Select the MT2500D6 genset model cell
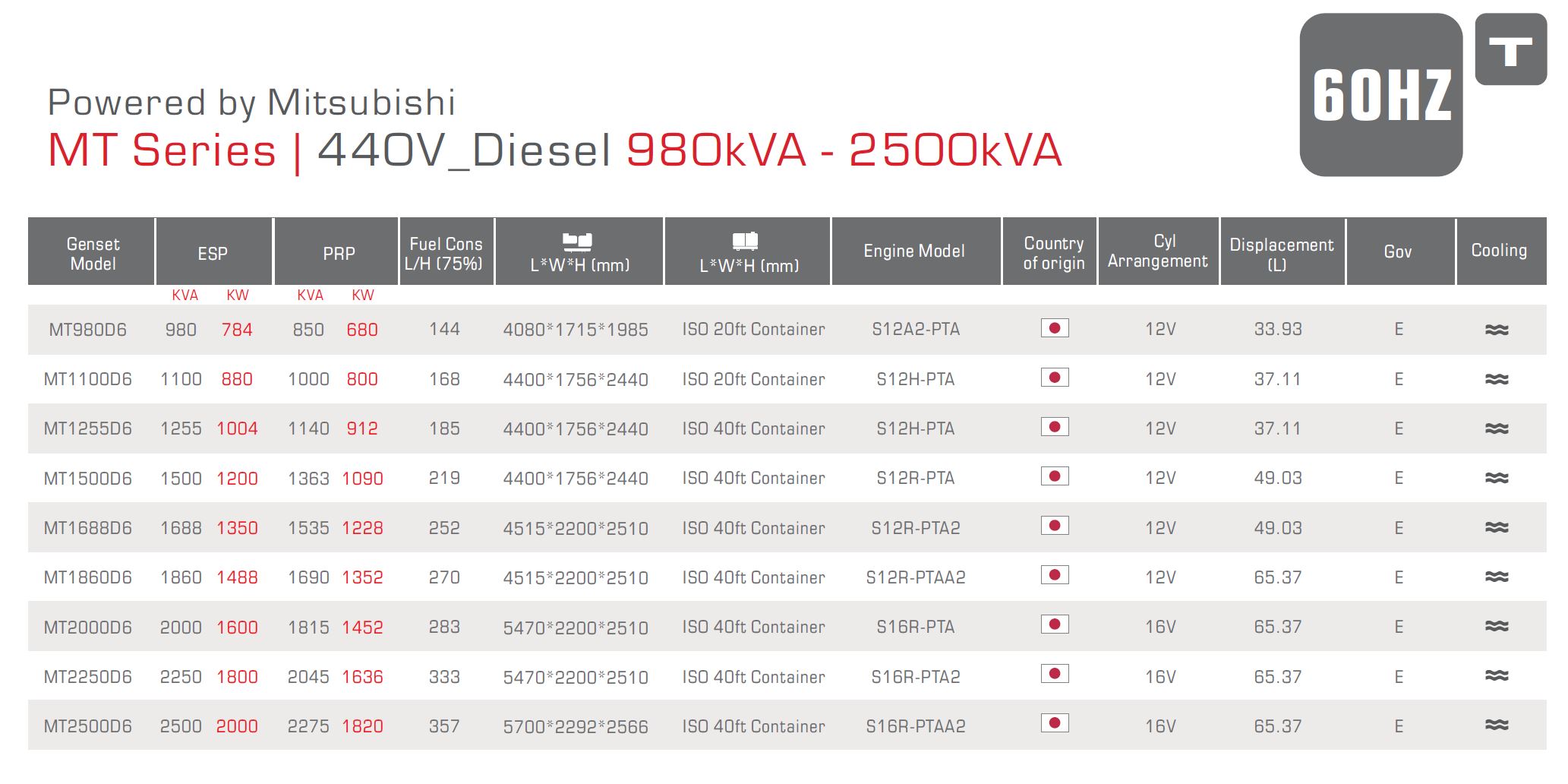The image size is (1568, 784). 88,726
